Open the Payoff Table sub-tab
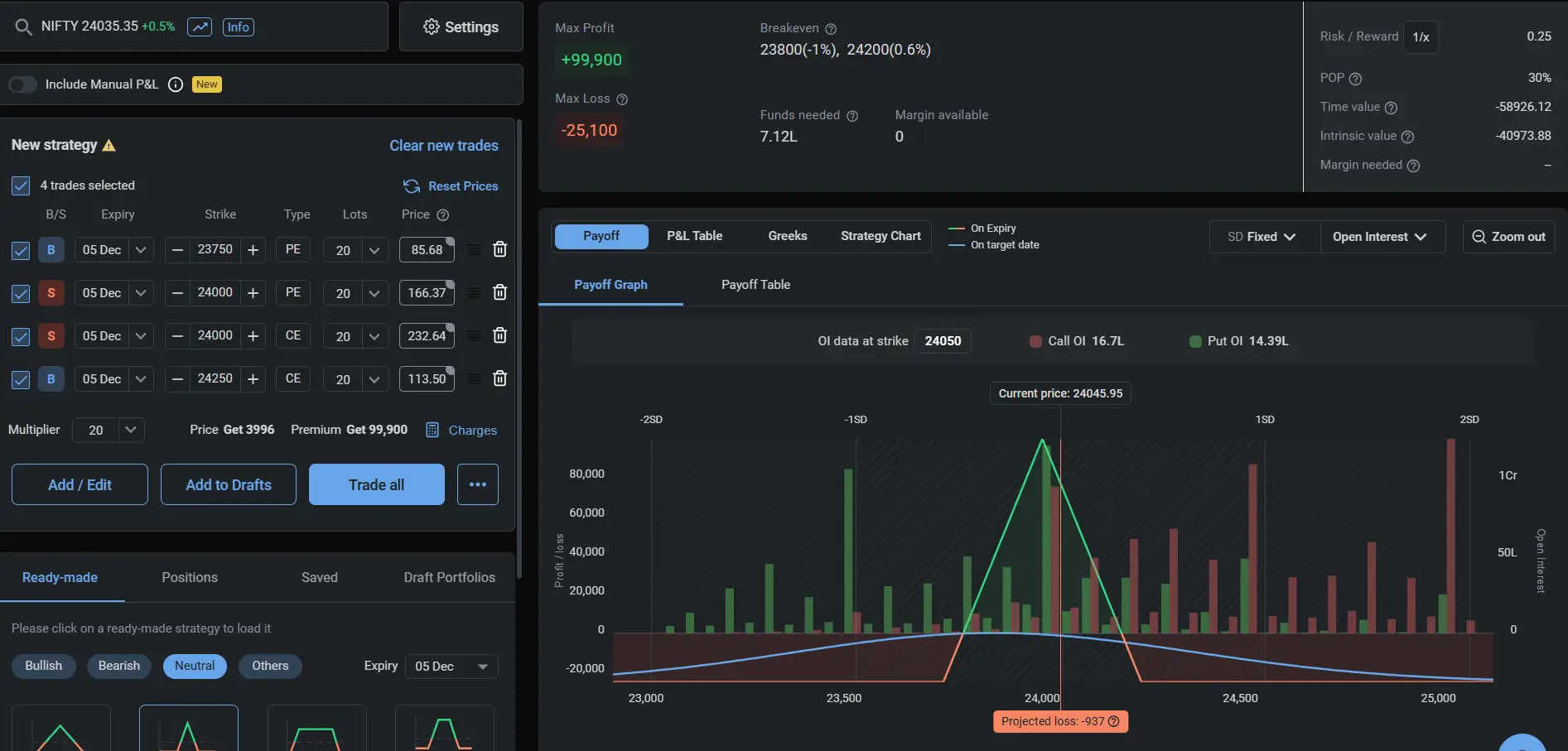The image size is (1568, 751). 755,285
